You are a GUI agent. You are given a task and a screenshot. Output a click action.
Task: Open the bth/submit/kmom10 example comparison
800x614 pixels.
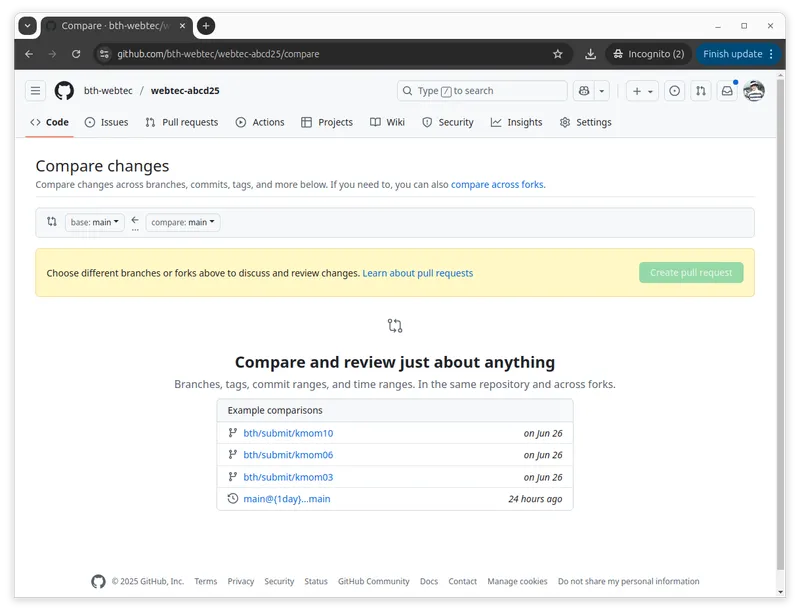coord(288,433)
